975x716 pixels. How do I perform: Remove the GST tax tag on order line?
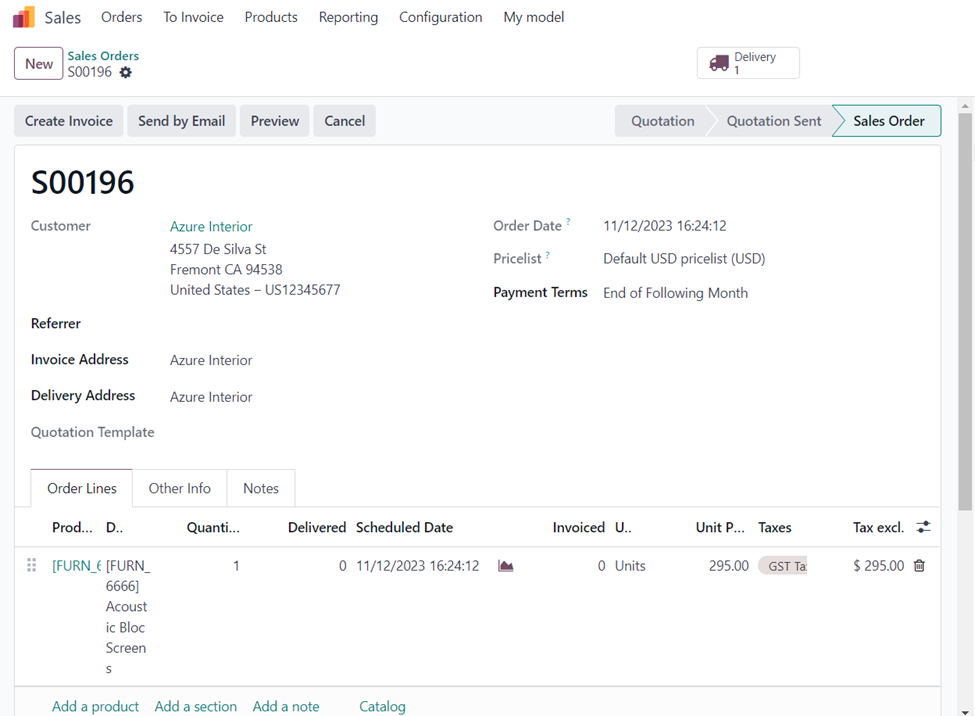pyautogui.click(x=783, y=566)
